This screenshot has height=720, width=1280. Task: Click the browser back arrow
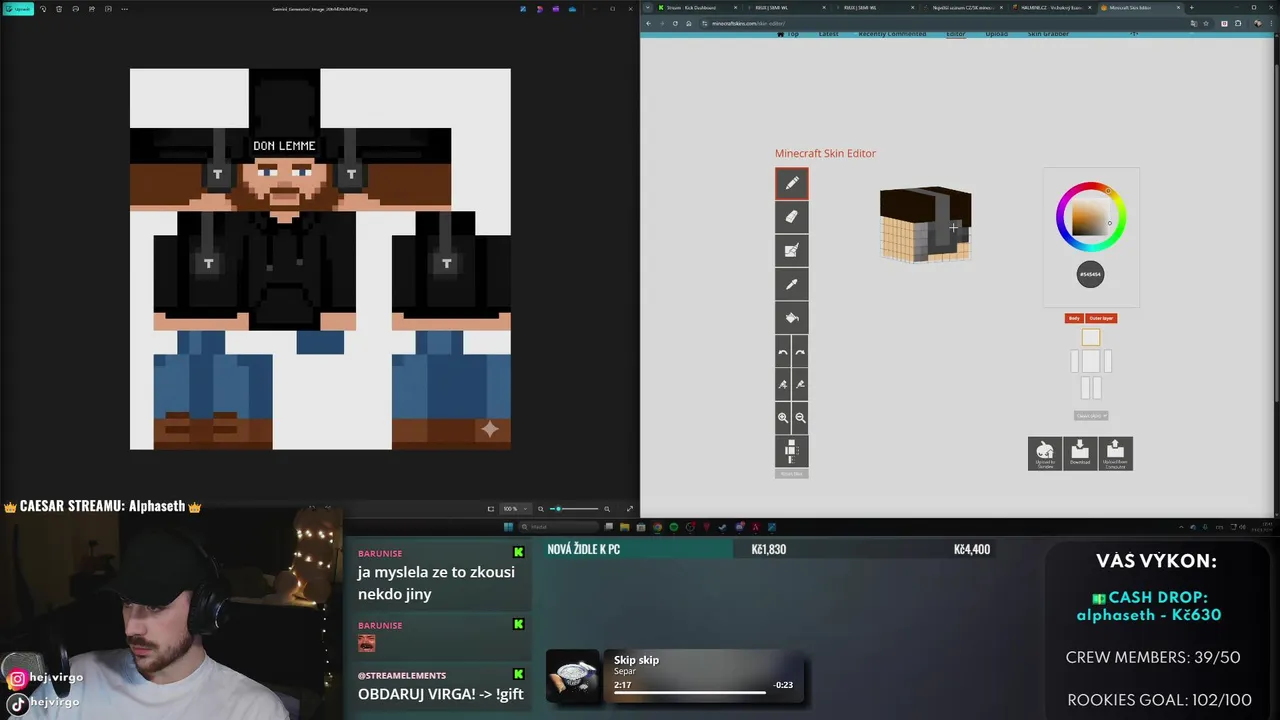648,23
